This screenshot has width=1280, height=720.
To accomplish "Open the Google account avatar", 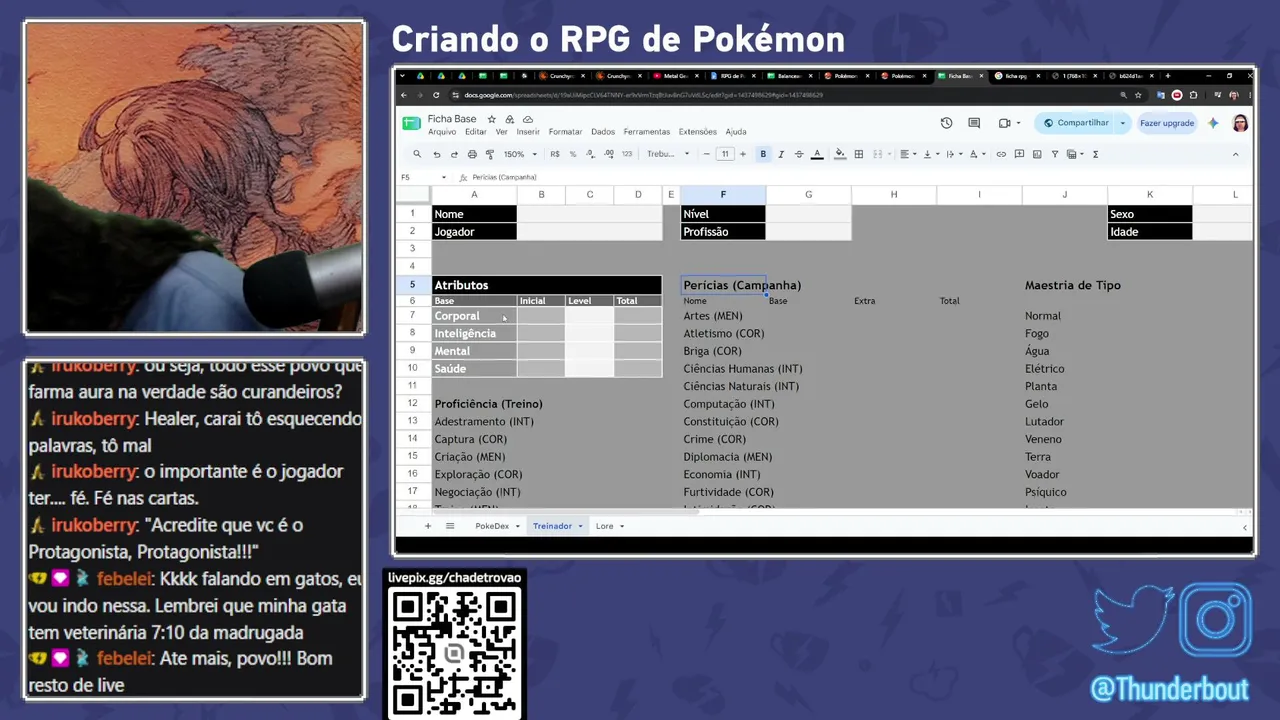I will [x=1240, y=123].
